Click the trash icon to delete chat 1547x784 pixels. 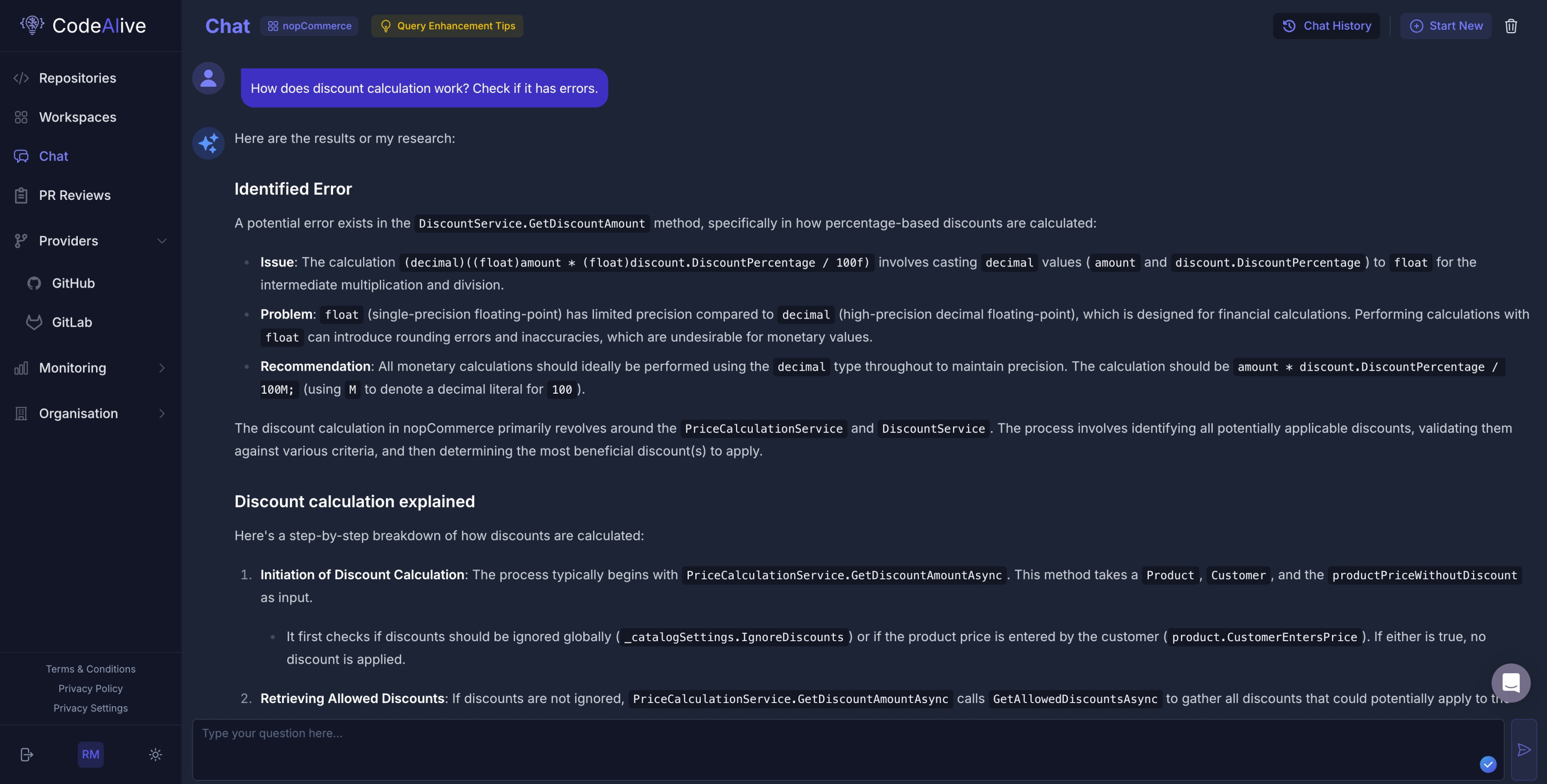point(1511,26)
